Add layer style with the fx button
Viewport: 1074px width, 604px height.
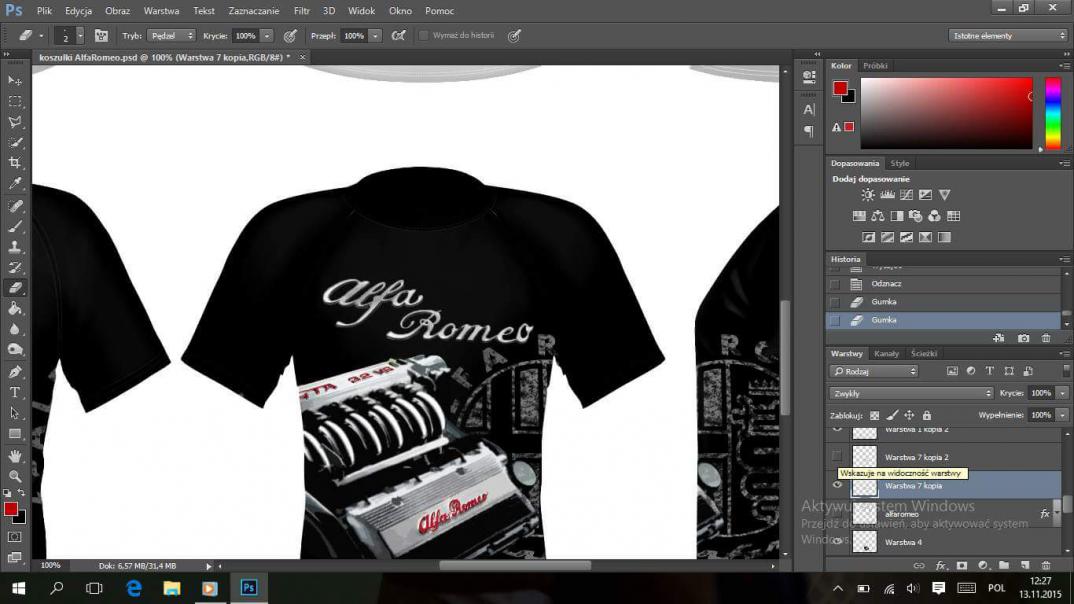click(x=941, y=566)
